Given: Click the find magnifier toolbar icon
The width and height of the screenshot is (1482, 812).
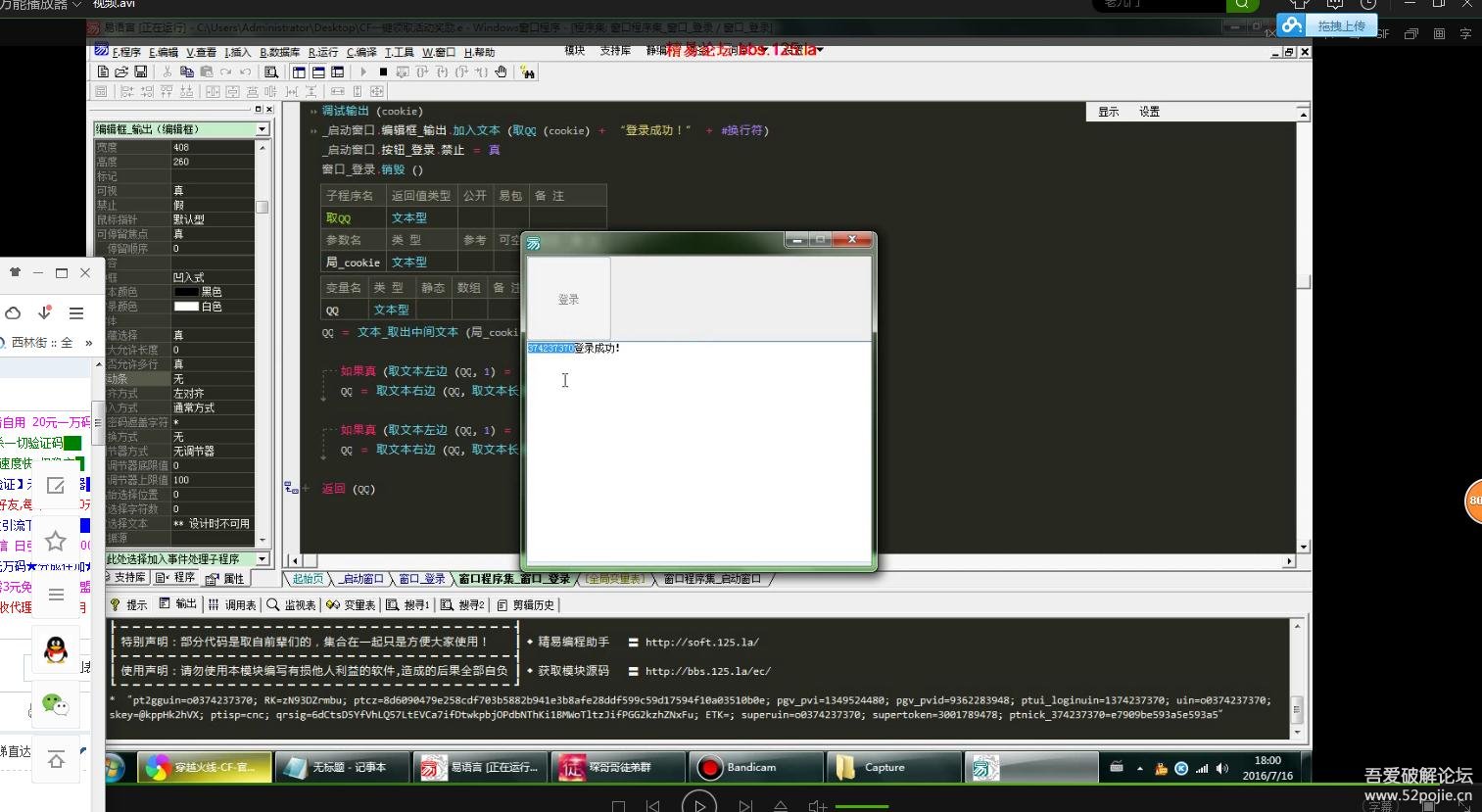Looking at the screenshot, I should [271, 72].
